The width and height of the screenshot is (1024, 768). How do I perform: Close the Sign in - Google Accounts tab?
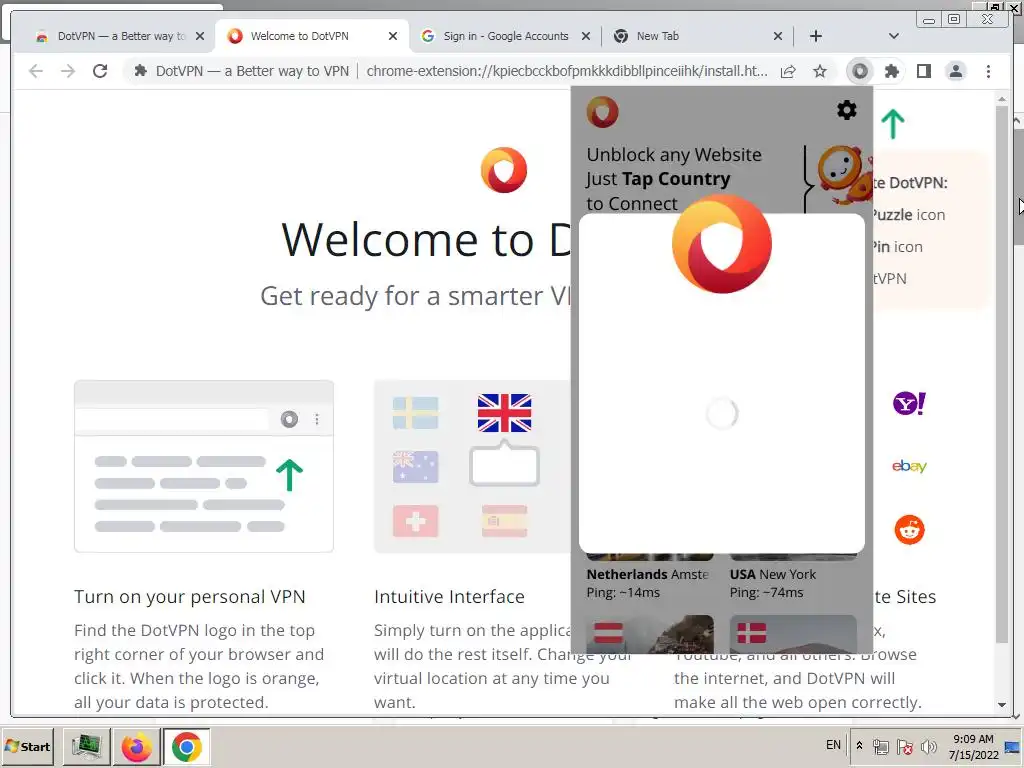tap(586, 36)
